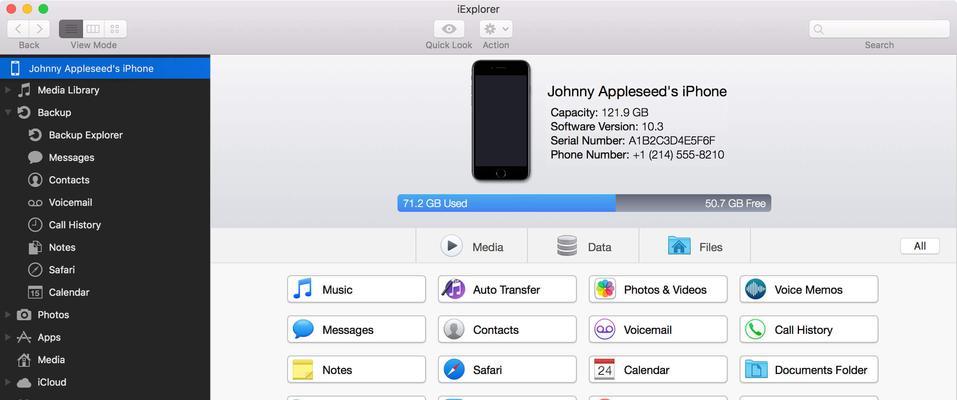Open the Auto Transfer button

[x=507, y=289]
